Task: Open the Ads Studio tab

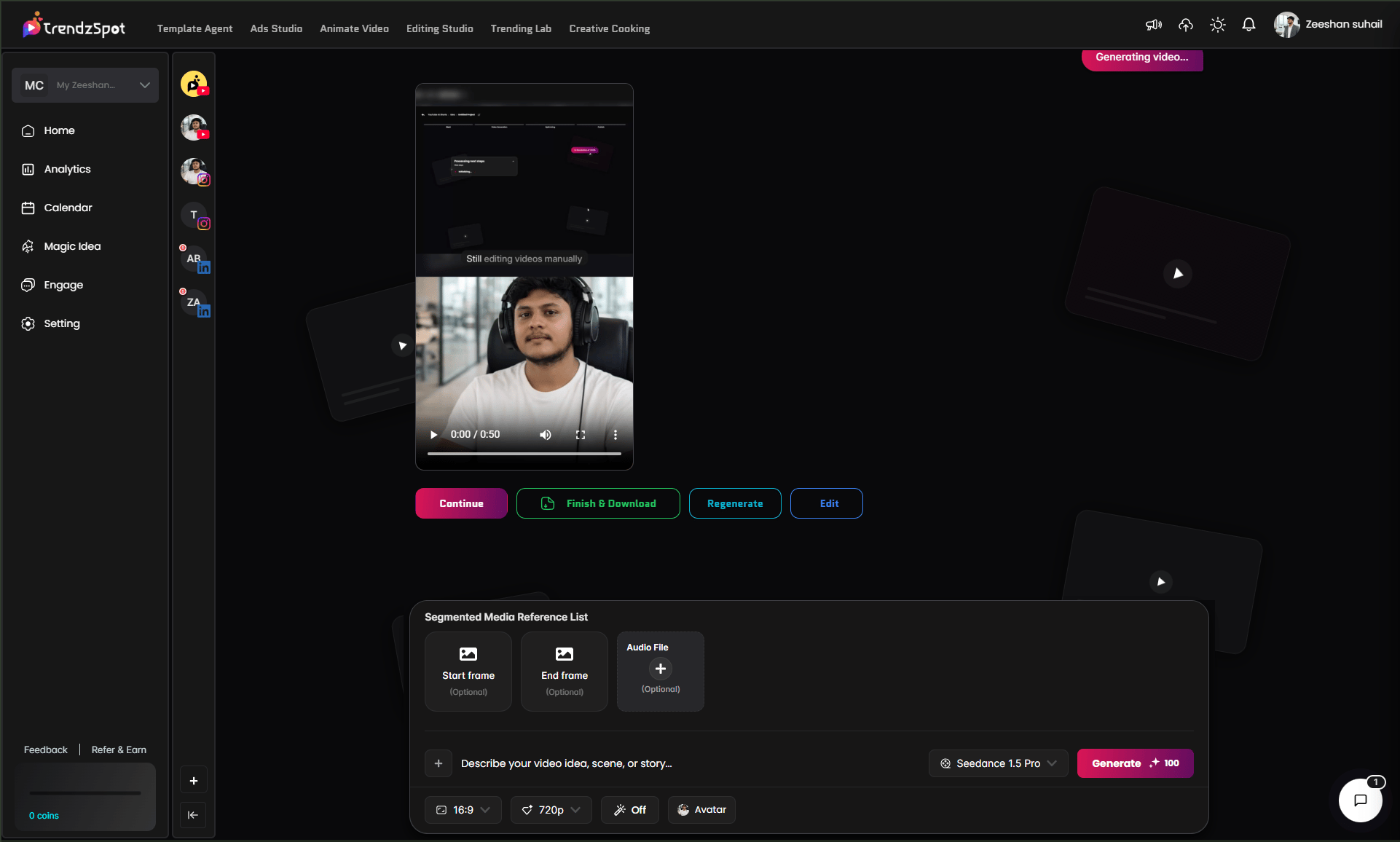Action: click(x=276, y=28)
